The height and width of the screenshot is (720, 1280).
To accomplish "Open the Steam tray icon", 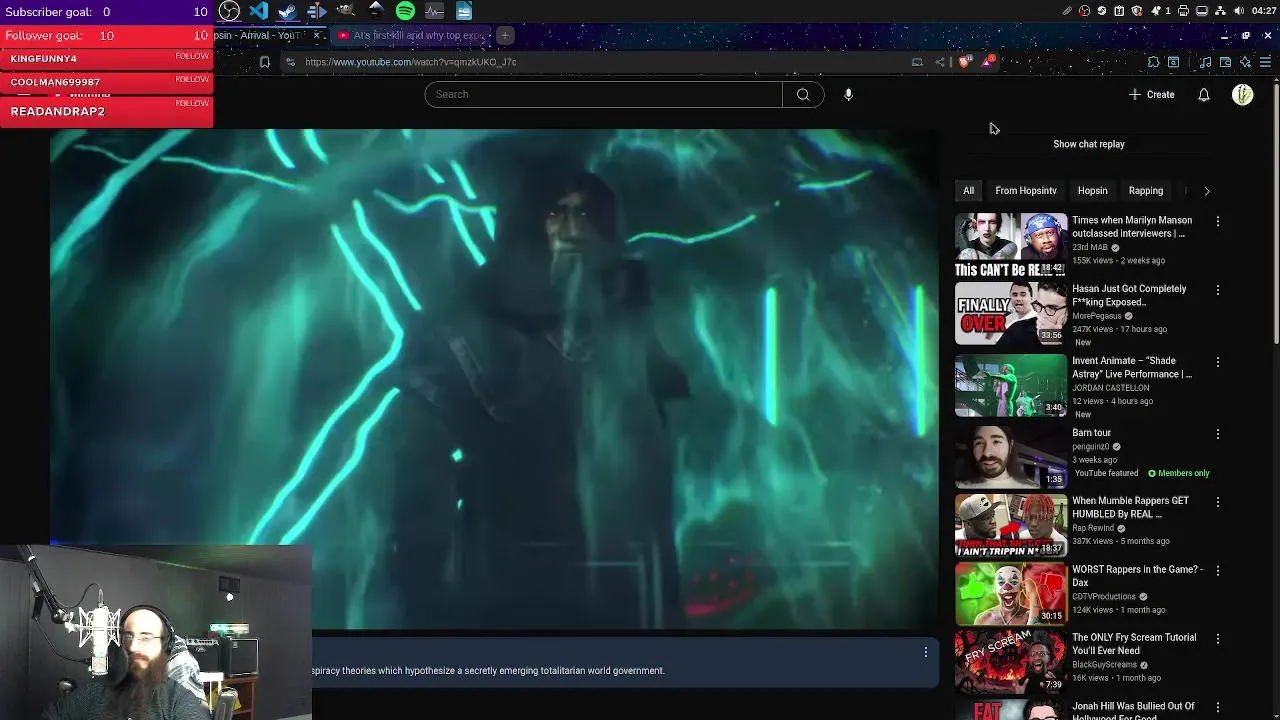I will pos(1102,10).
